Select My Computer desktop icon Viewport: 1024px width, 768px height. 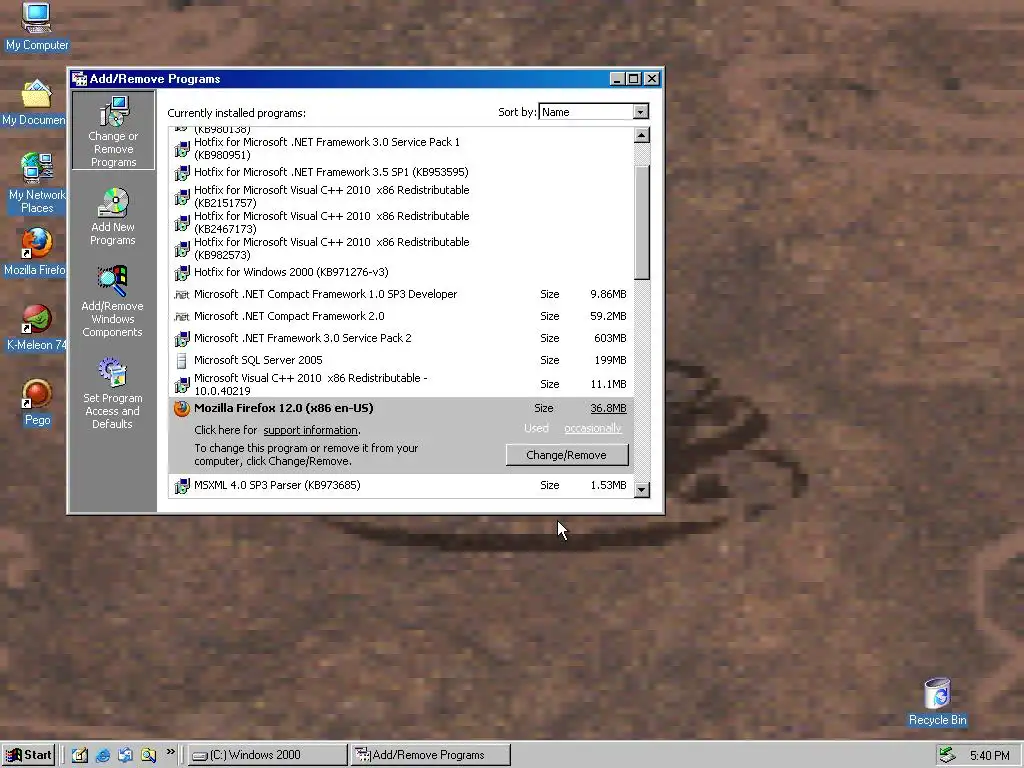37,27
